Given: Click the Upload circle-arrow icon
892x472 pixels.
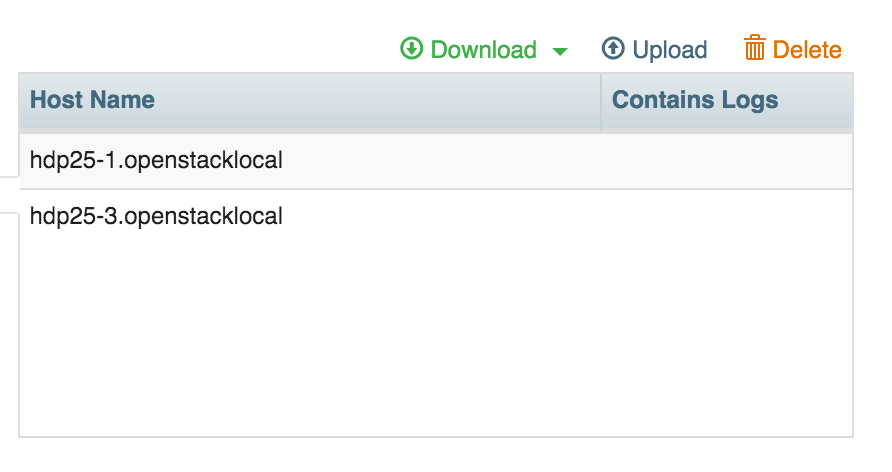Looking at the screenshot, I should (613, 49).
